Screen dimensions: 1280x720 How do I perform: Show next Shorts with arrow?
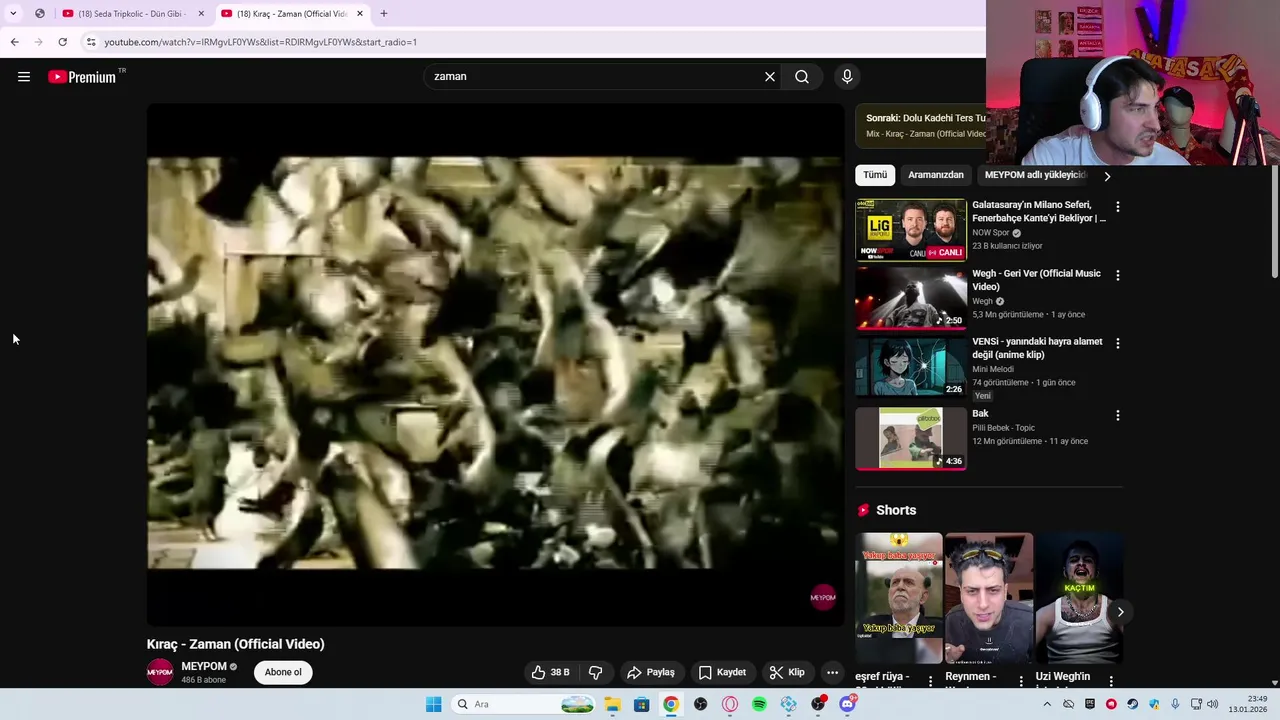tap(1120, 612)
